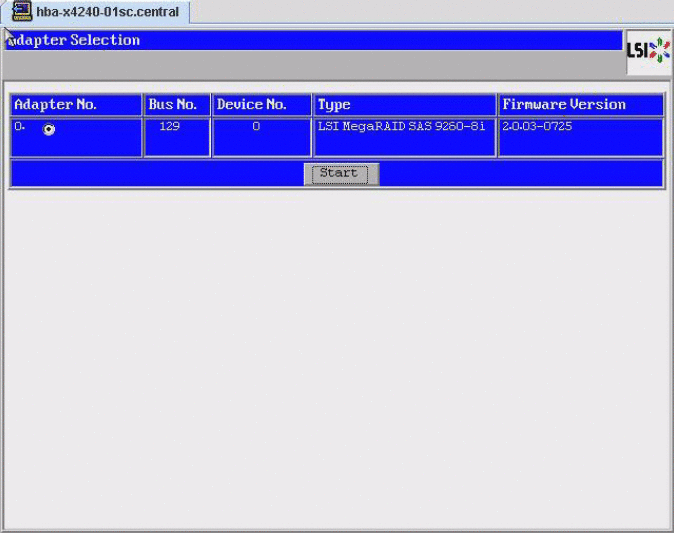Click the Device No. column header
Viewport: 674px width, 533px height.
click(262, 104)
